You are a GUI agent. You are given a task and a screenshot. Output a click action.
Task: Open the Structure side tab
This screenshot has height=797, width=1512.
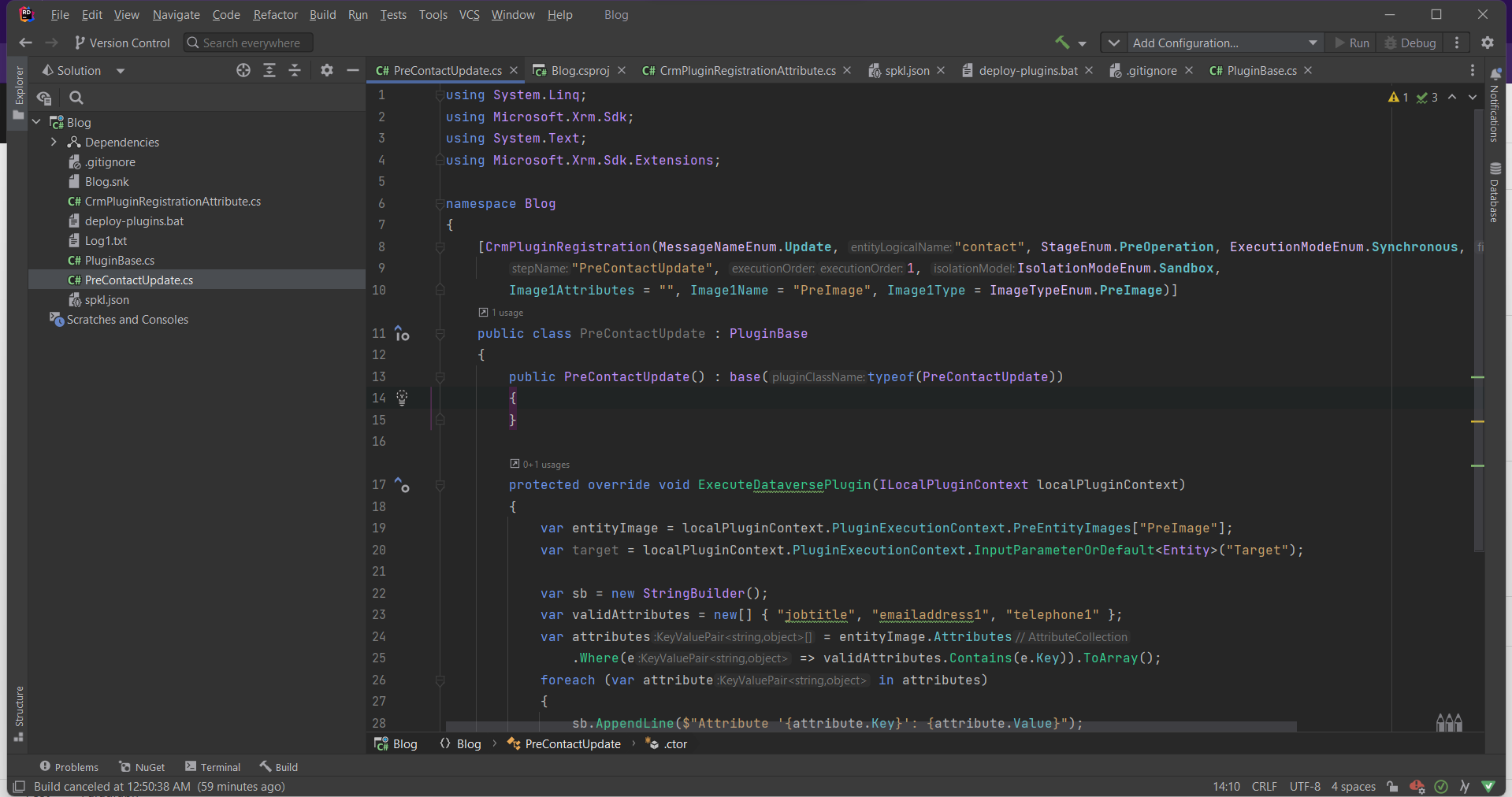[18, 714]
